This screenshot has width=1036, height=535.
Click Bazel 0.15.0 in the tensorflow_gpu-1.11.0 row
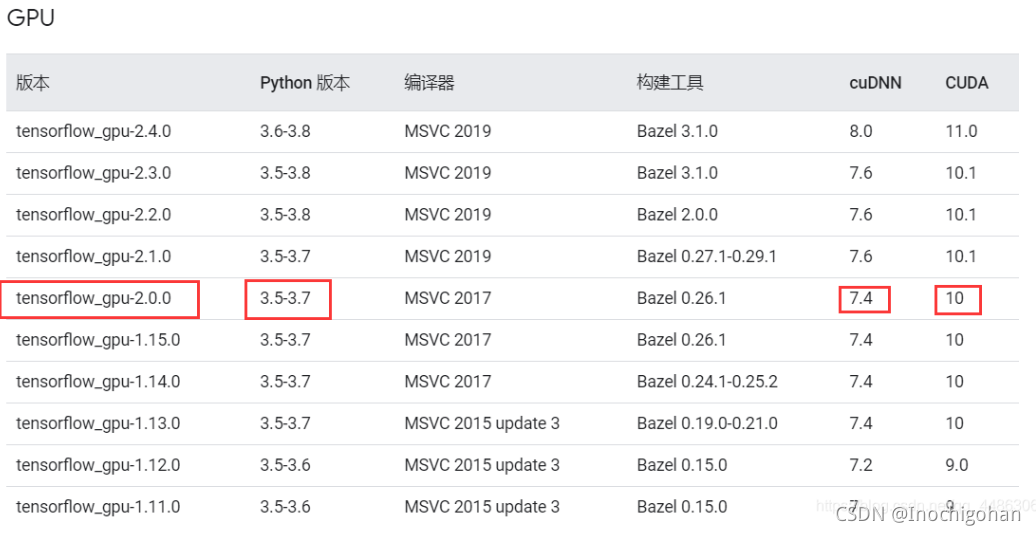click(681, 507)
